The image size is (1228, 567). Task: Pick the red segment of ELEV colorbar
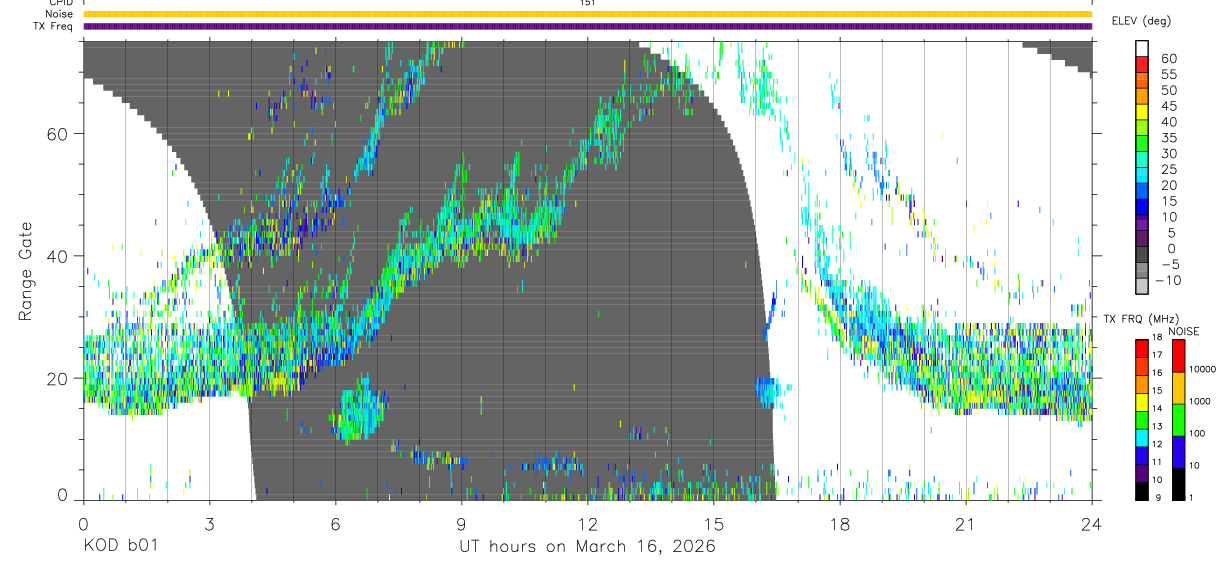coord(1142,66)
